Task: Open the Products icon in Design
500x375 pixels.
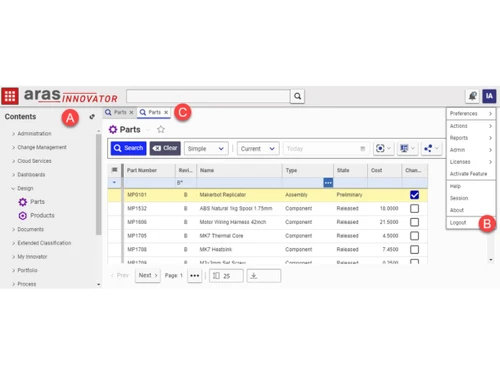Action: click(23, 216)
